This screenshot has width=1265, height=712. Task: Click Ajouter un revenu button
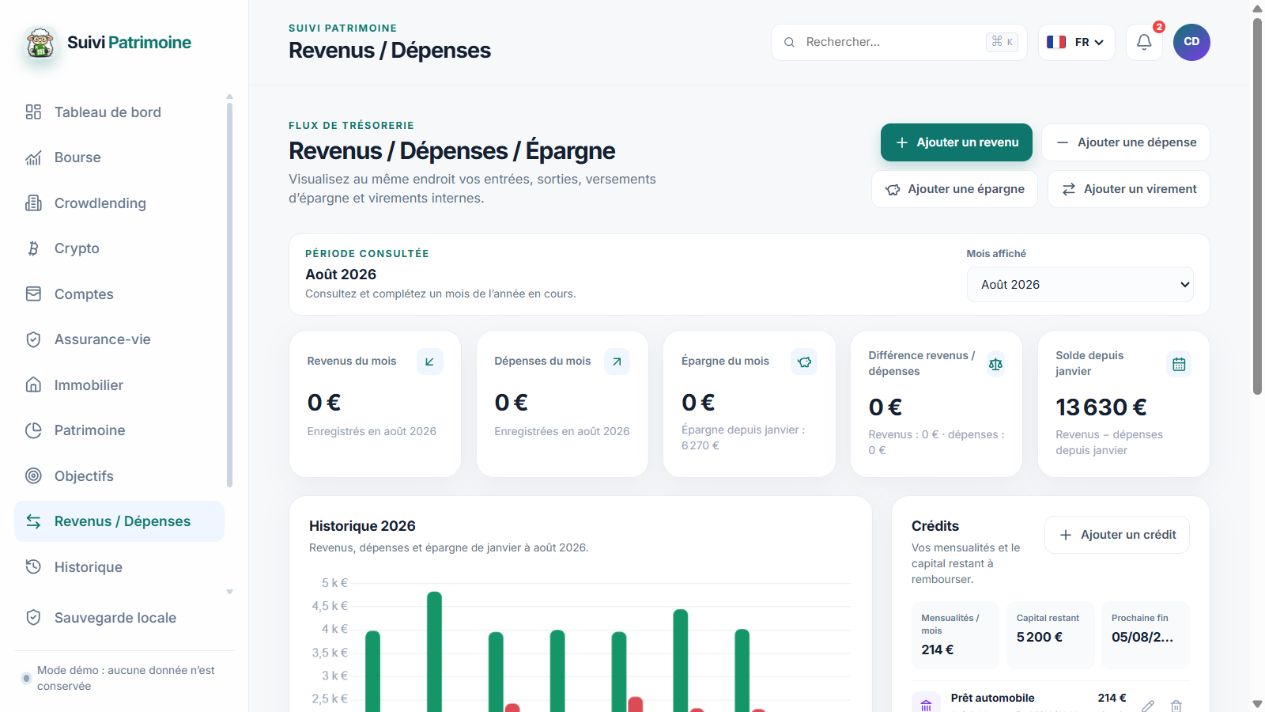pyautogui.click(x=956, y=142)
